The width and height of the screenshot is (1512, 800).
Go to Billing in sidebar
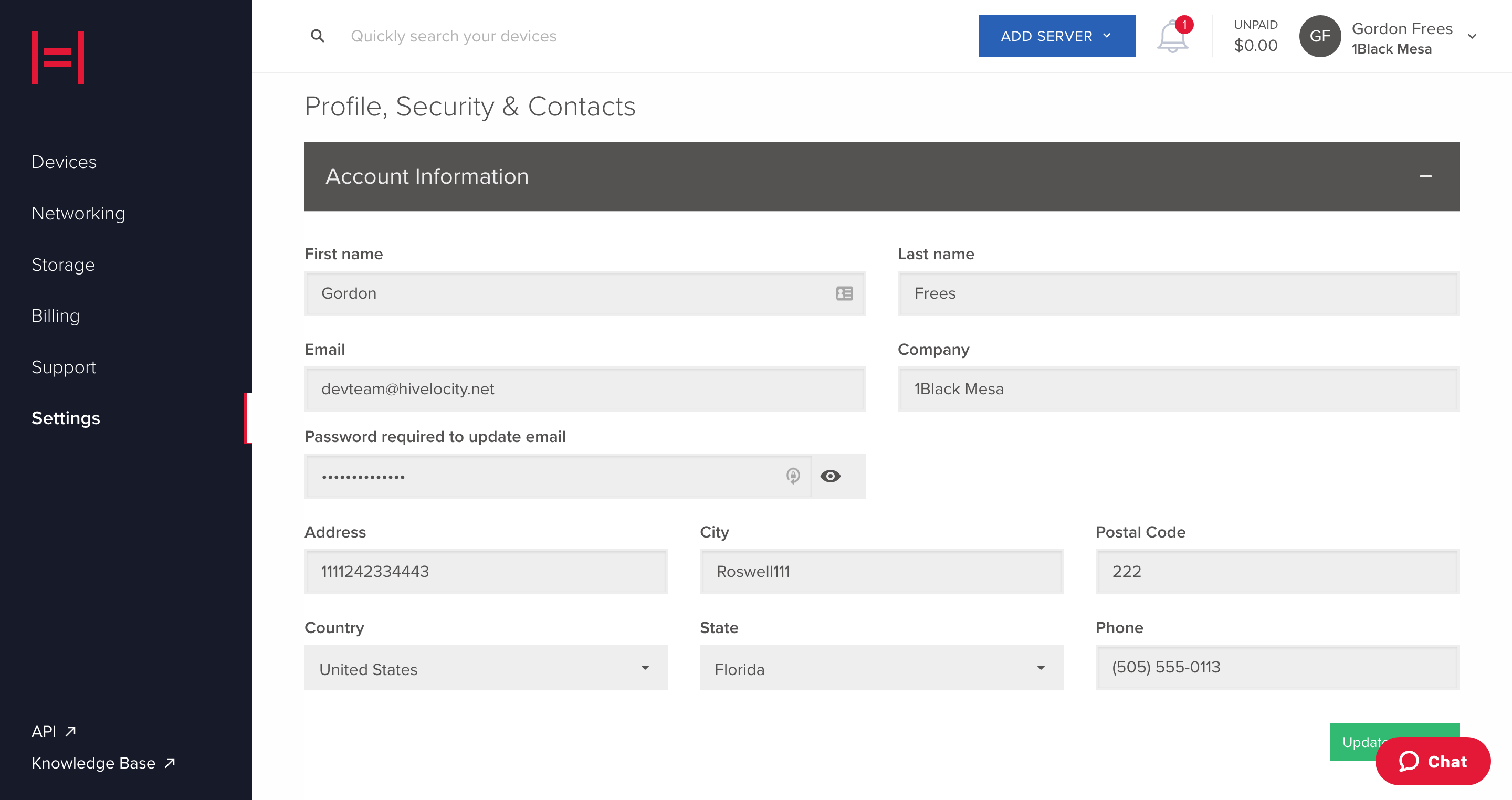coord(56,316)
